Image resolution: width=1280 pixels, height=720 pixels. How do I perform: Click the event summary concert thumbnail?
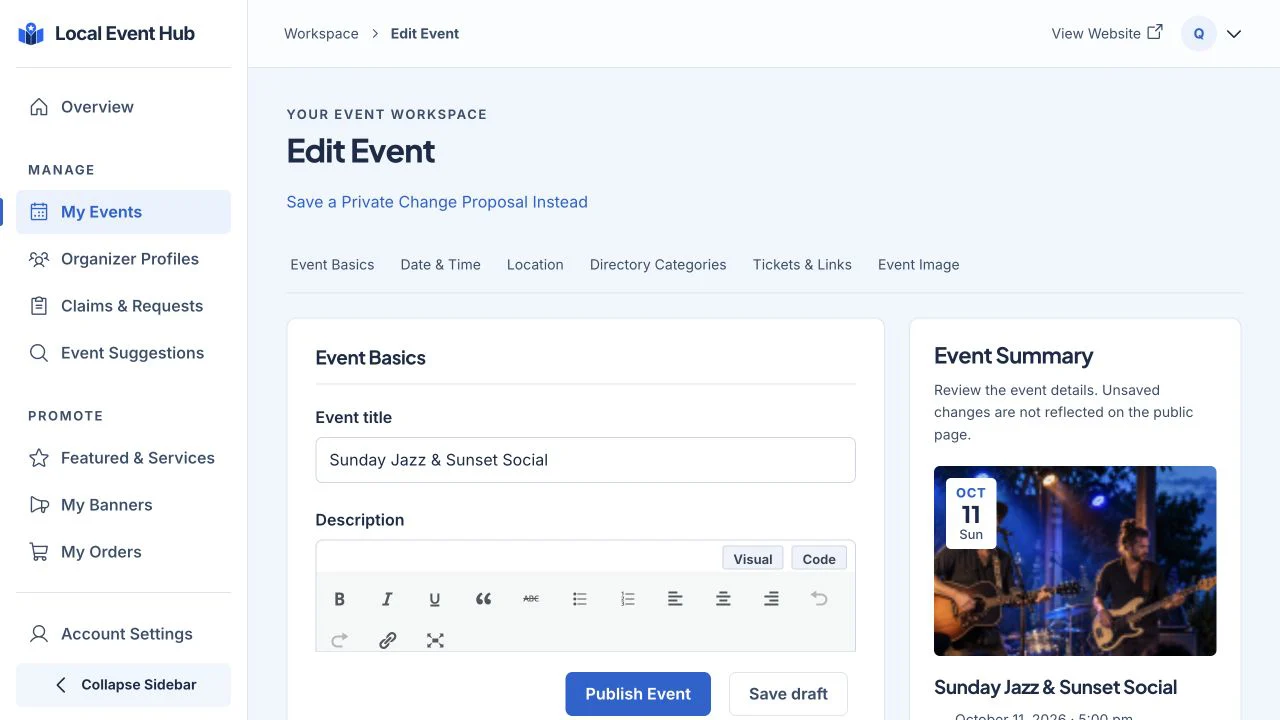[x=1075, y=561]
